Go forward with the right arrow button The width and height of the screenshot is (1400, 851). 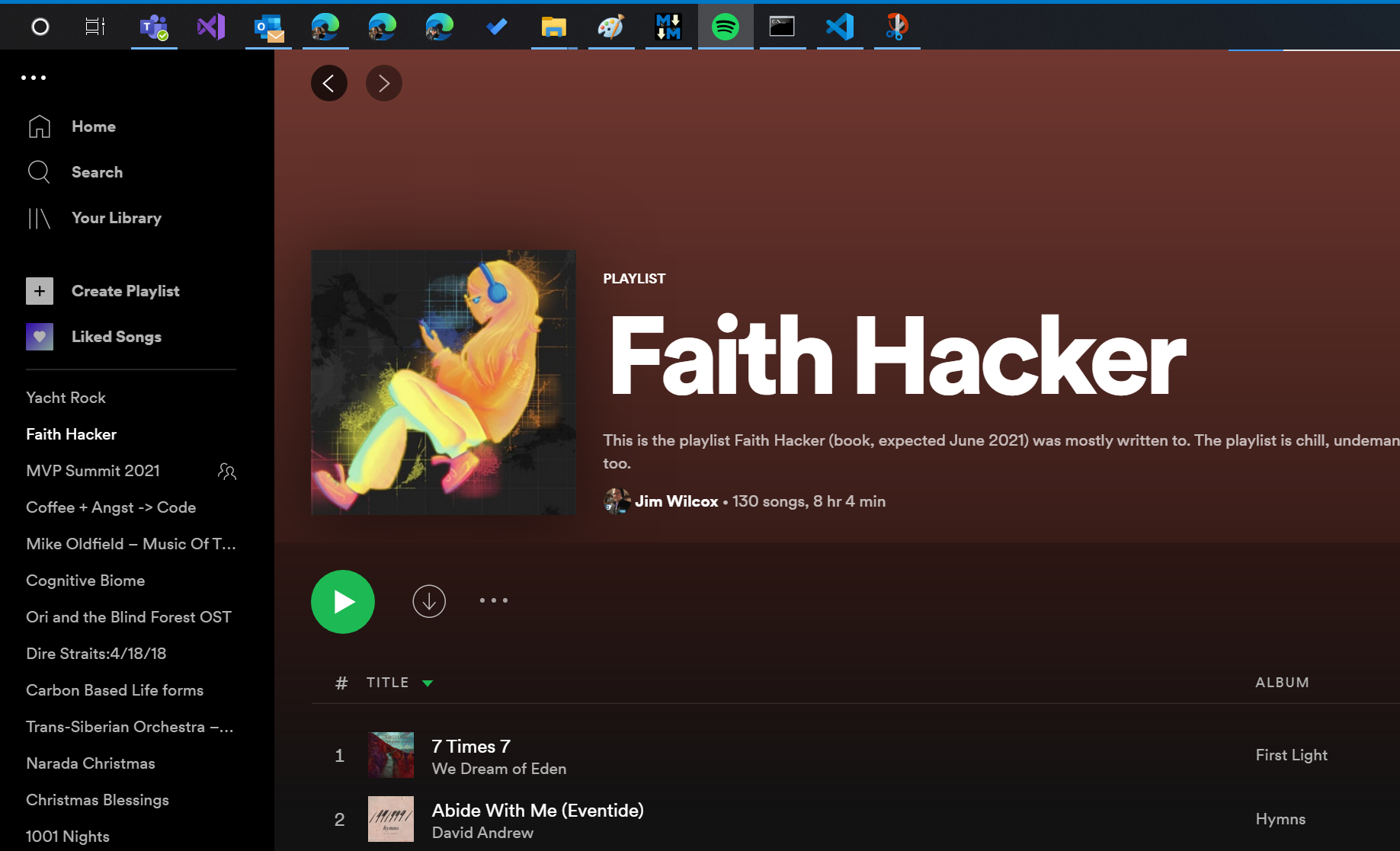click(384, 83)
